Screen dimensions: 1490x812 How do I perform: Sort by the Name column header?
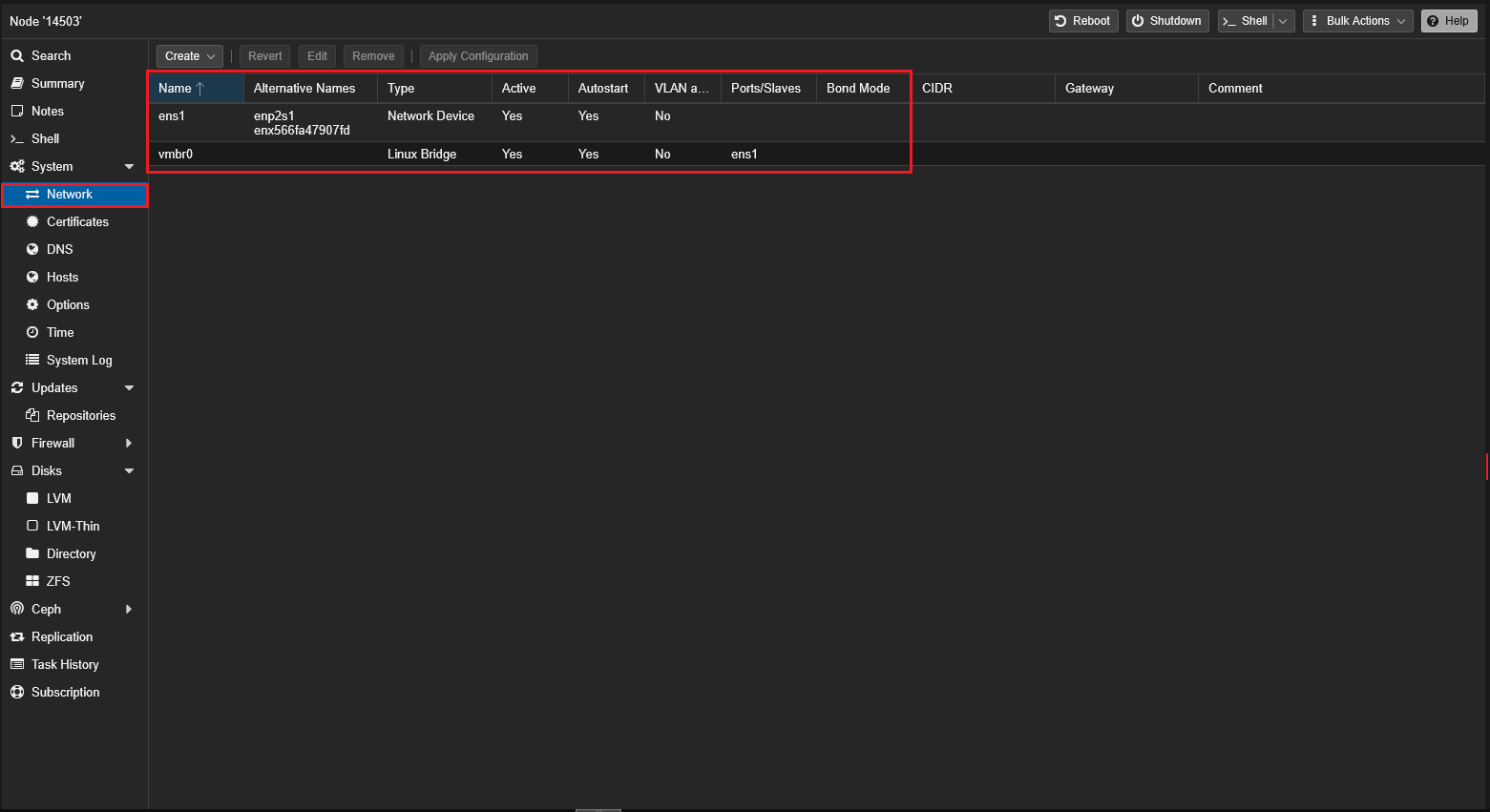click(x=176, y=88)
